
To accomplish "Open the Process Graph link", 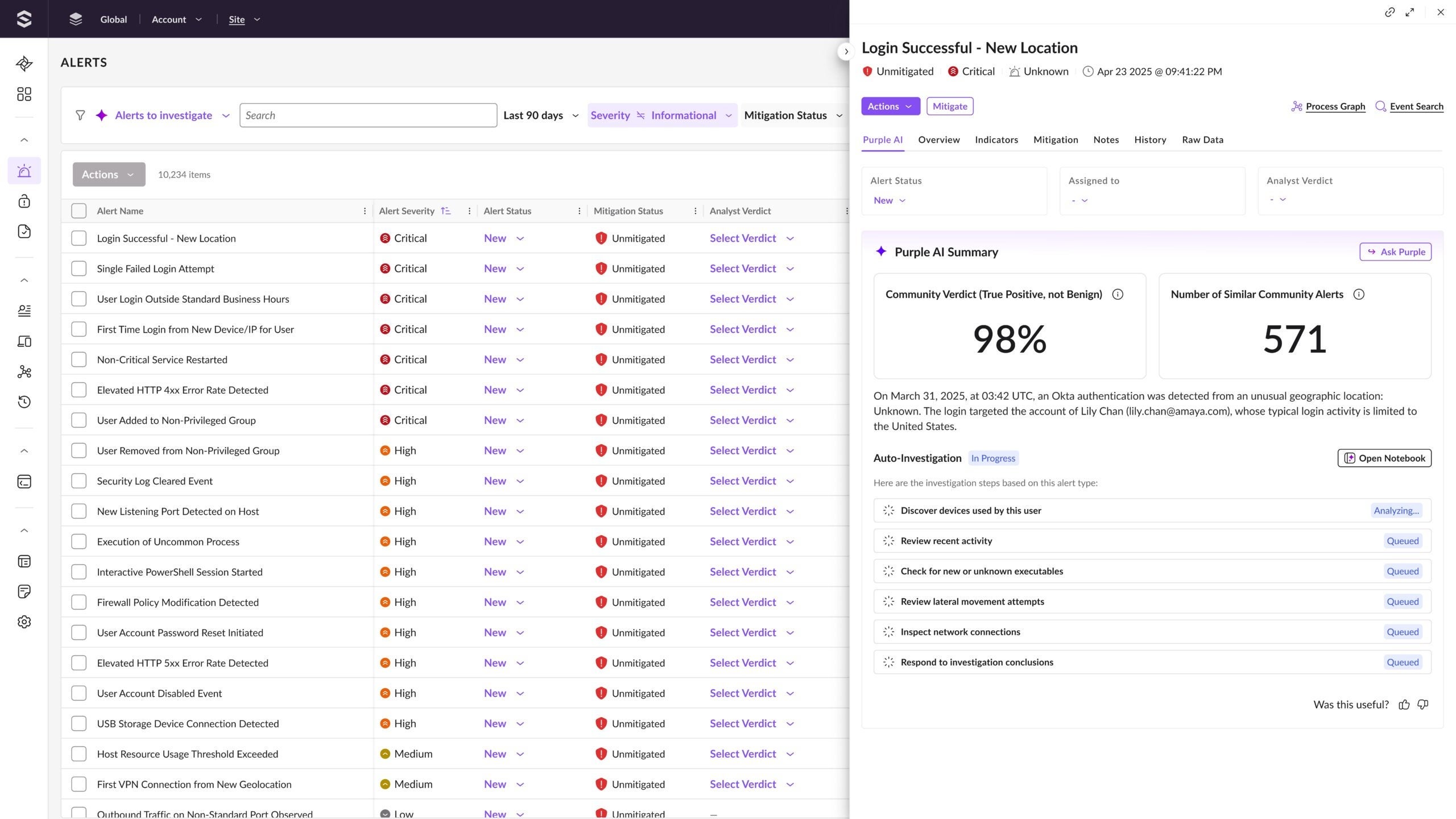I will (1334, 106).
